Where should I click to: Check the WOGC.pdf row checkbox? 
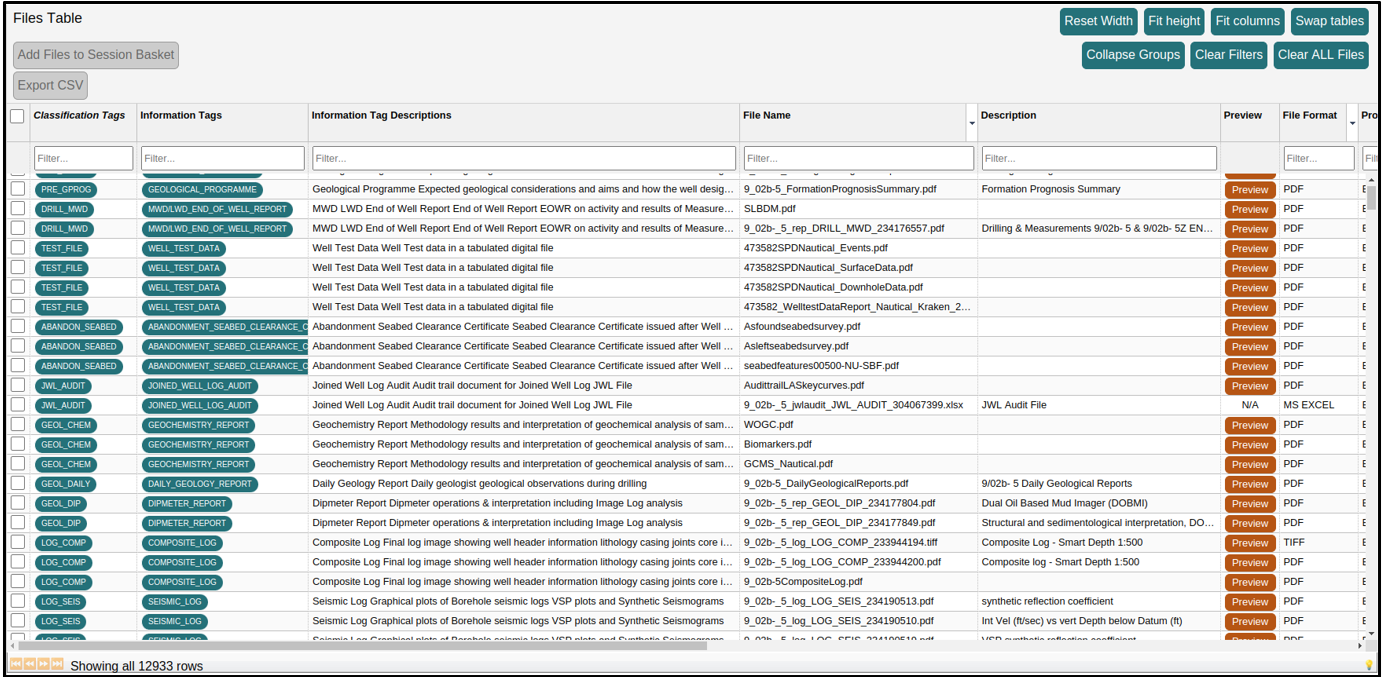pyautogui.click(x=17, y=425)
